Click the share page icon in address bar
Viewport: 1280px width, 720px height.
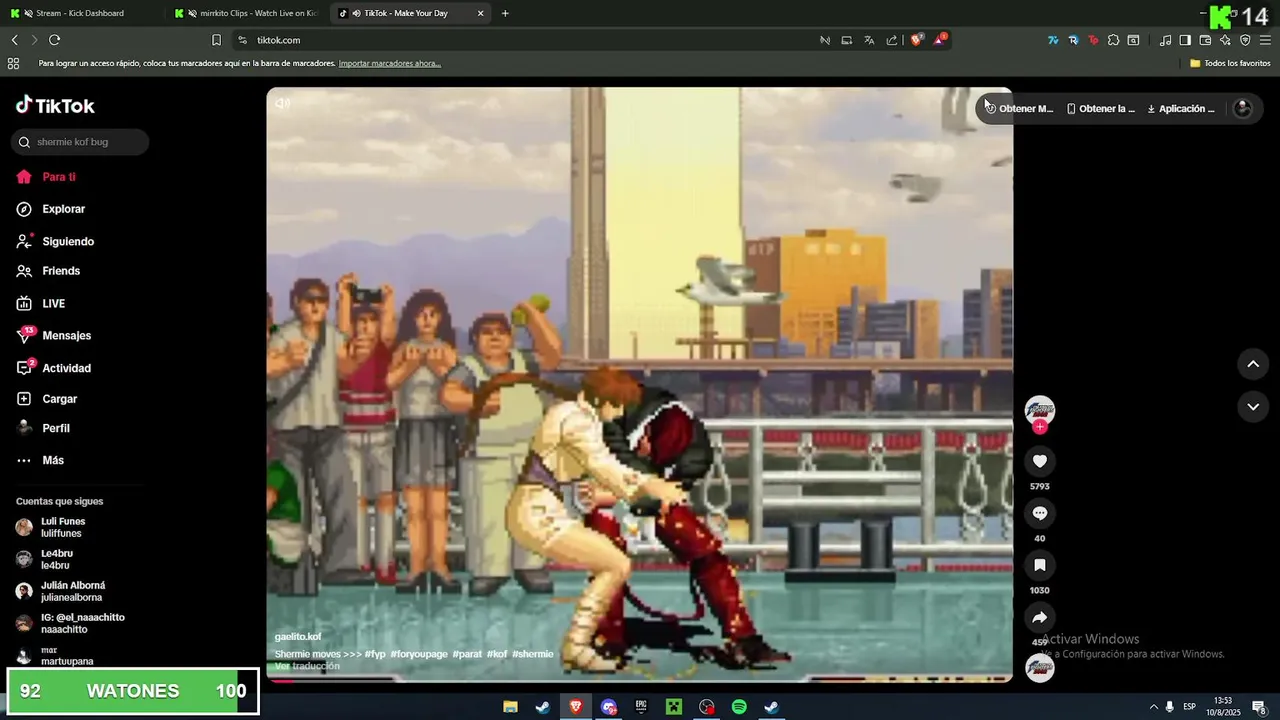(x=892, y=40)
